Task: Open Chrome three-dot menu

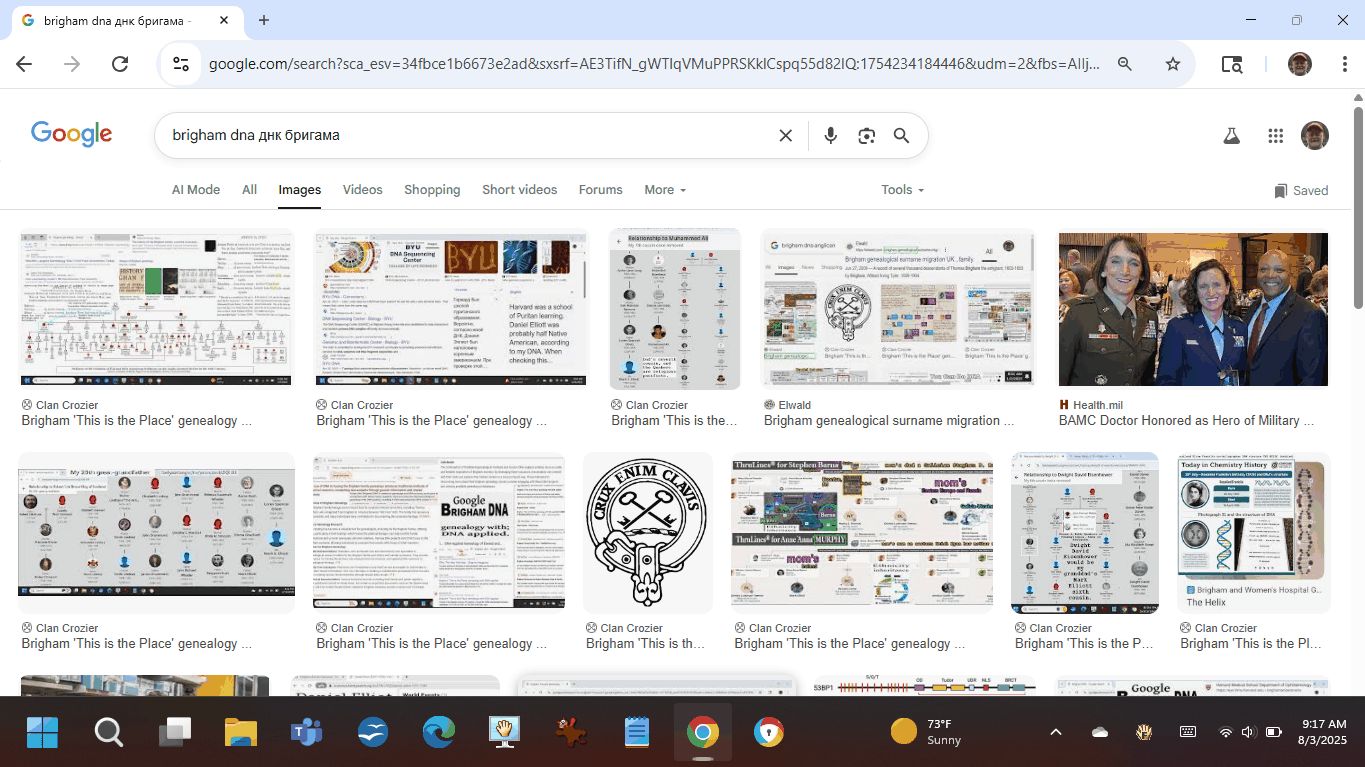Action: tap(1345, 64)
